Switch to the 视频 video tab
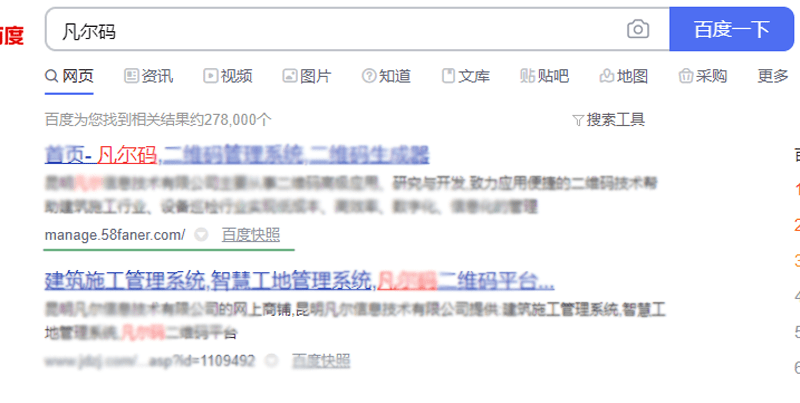This screenshot has height=403, width=800. click(x=228, y=76)
